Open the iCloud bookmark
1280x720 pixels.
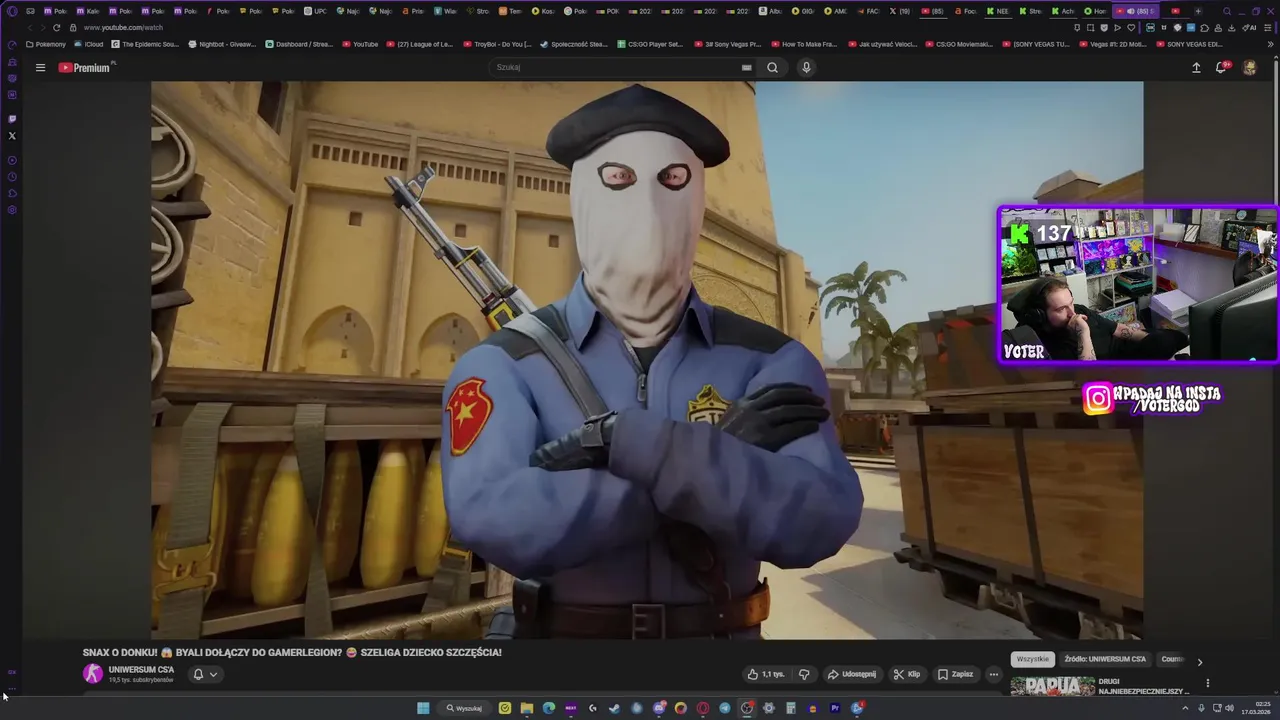[x=89, y=44]
